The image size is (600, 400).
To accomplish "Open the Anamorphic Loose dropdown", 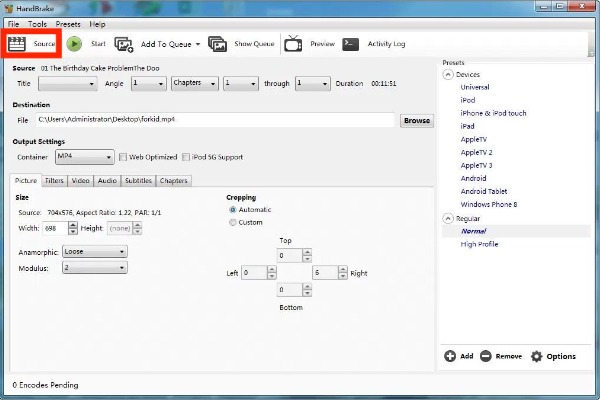I will (x=95, y=251).
